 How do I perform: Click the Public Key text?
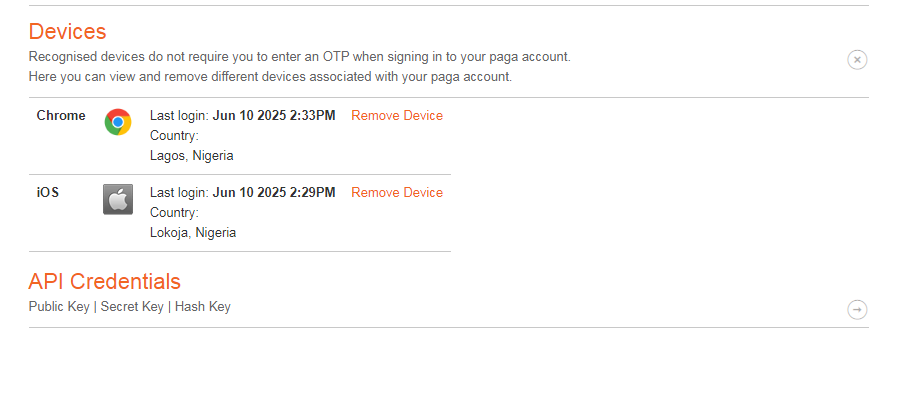59,307
